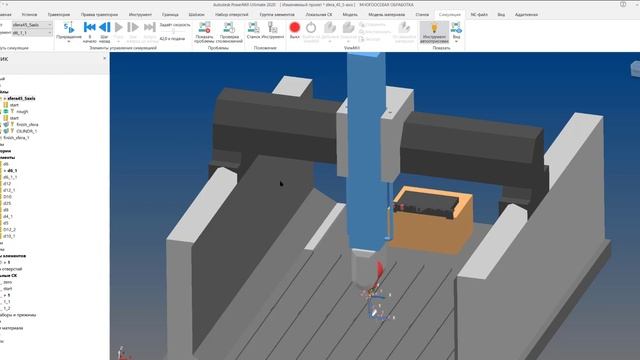The height and width of the screenshot is (360, 640).
Task: Open the Feature group (Группа элементов) tab
Action: tap(277, 15)
